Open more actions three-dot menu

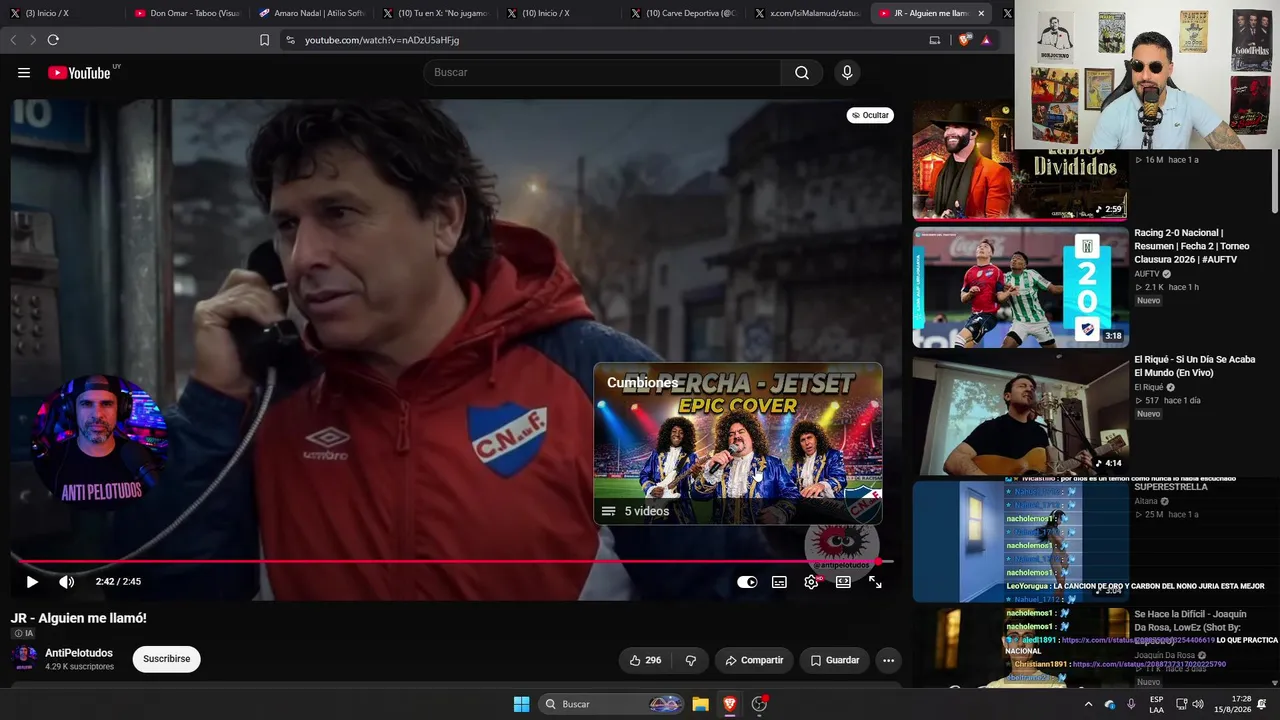pos(888,660)
